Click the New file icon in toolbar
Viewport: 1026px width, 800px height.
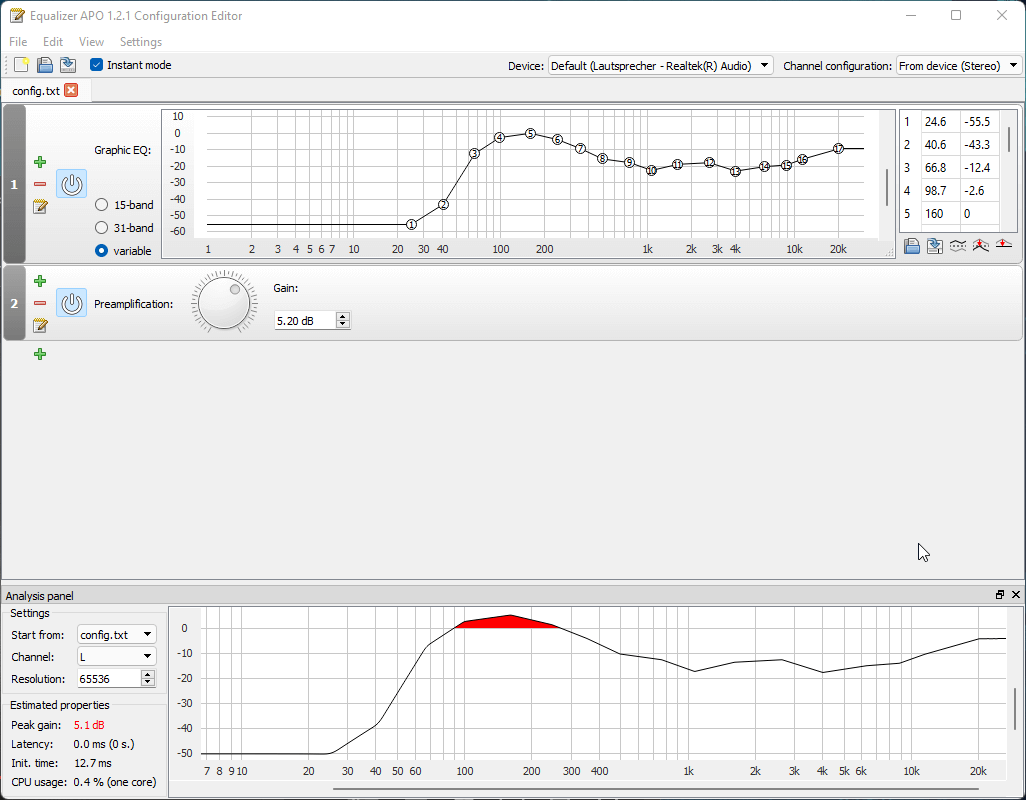tap(22, 65)
